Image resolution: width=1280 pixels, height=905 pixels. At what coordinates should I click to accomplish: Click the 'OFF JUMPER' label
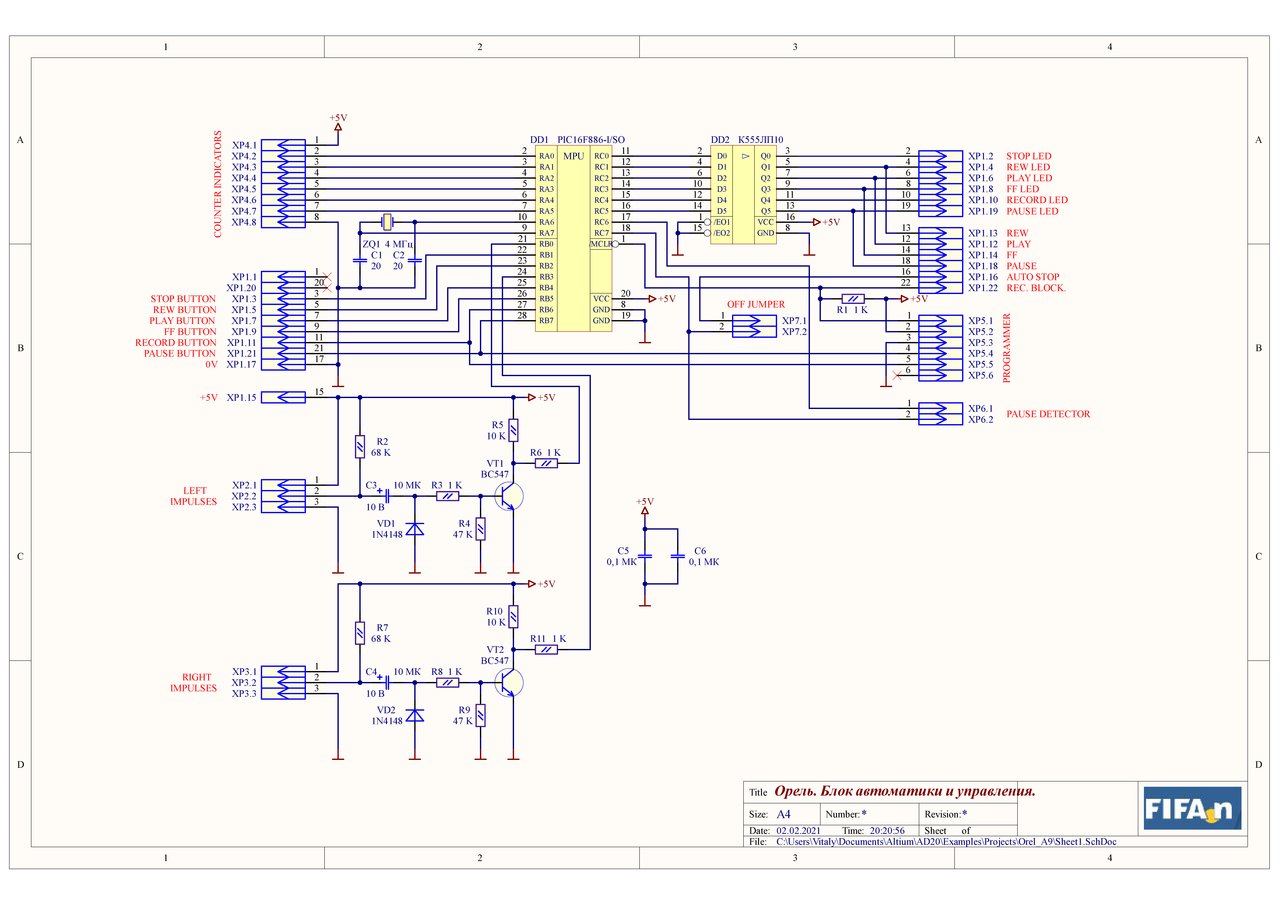tap(756, 304)
